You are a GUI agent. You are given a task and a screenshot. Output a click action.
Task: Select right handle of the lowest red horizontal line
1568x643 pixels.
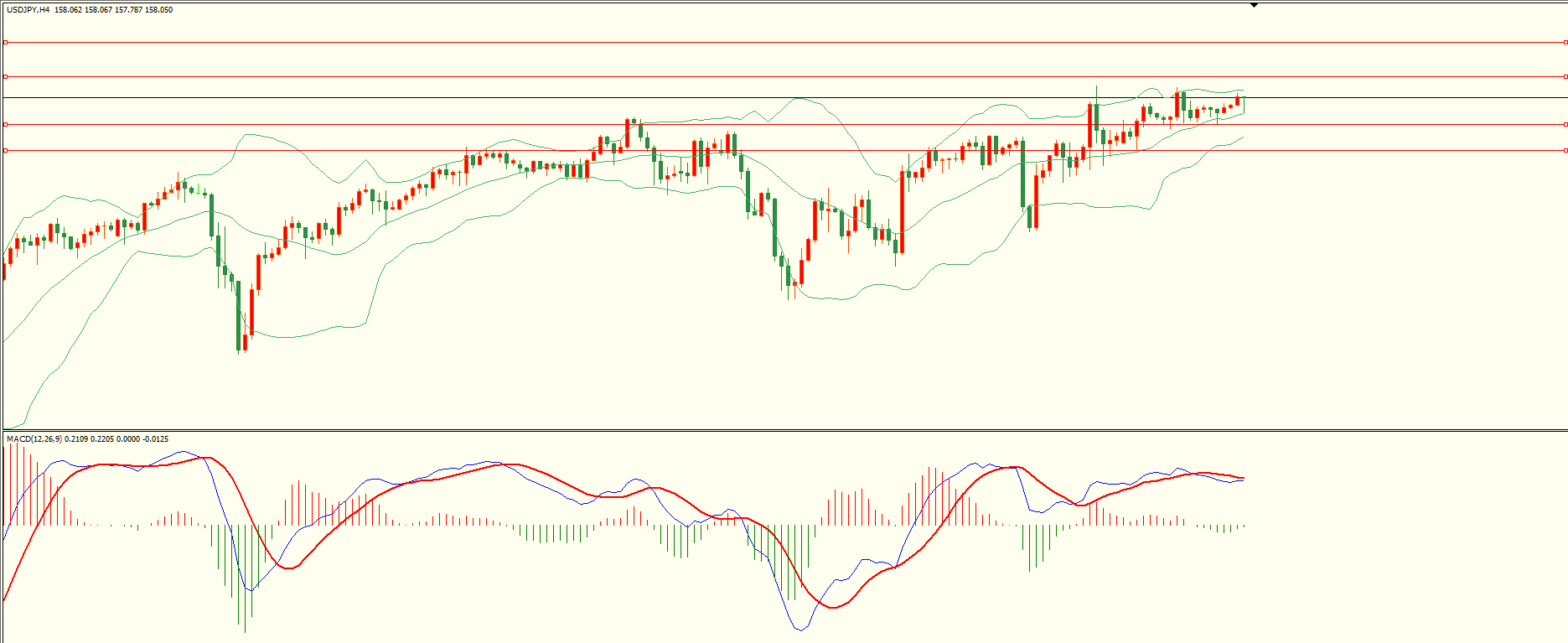(1565, 151)
